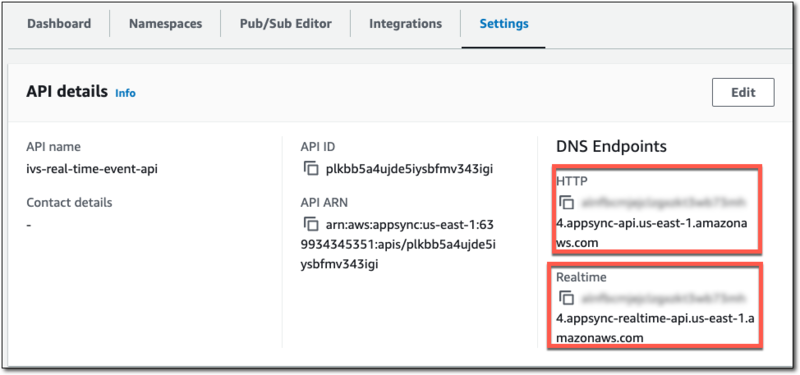Screen dimensions: 800x375
Task: Go to the Integrations tab
Action: (406, 23)
